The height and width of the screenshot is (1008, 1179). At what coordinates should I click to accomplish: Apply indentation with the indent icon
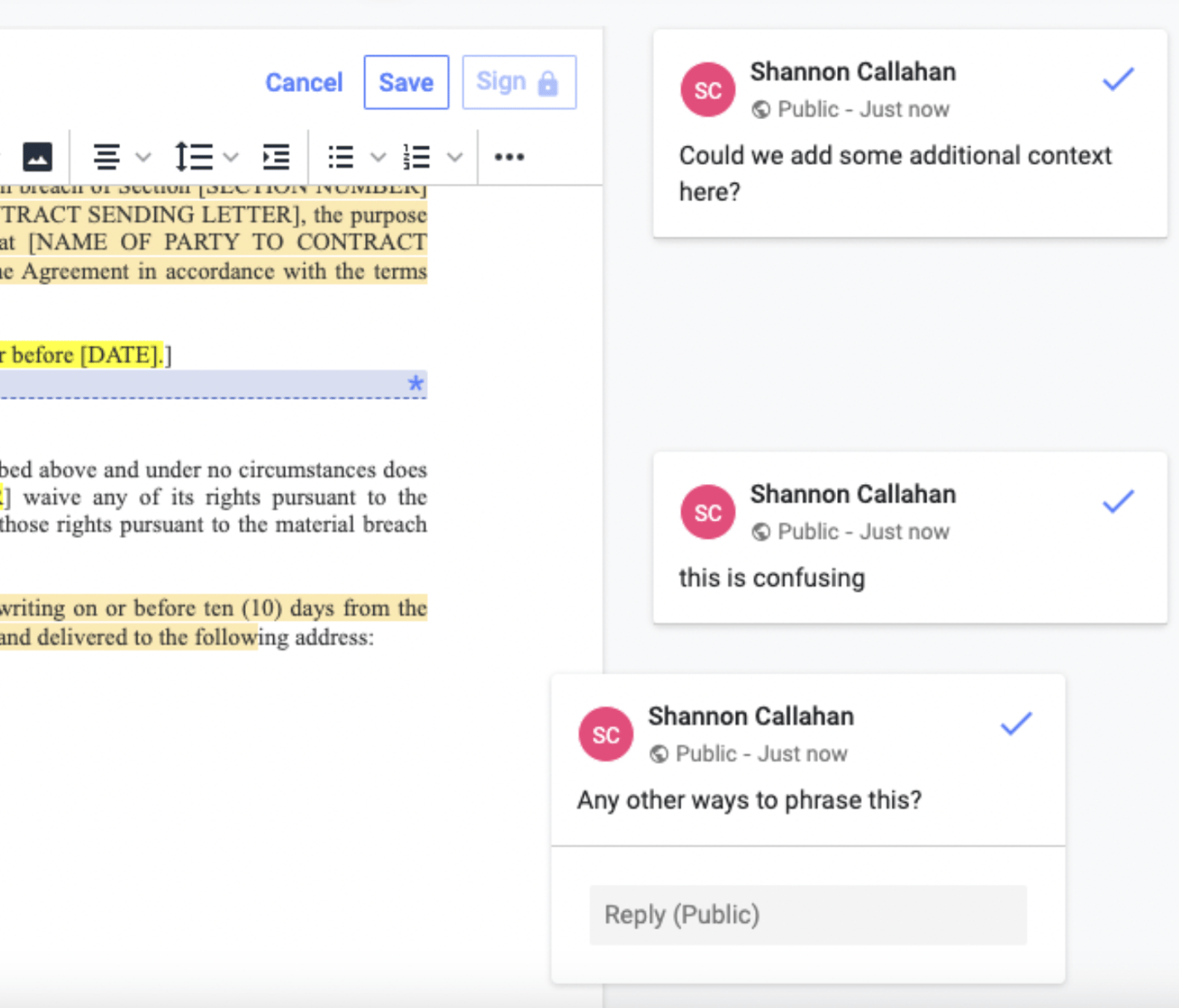coord(276,157)
